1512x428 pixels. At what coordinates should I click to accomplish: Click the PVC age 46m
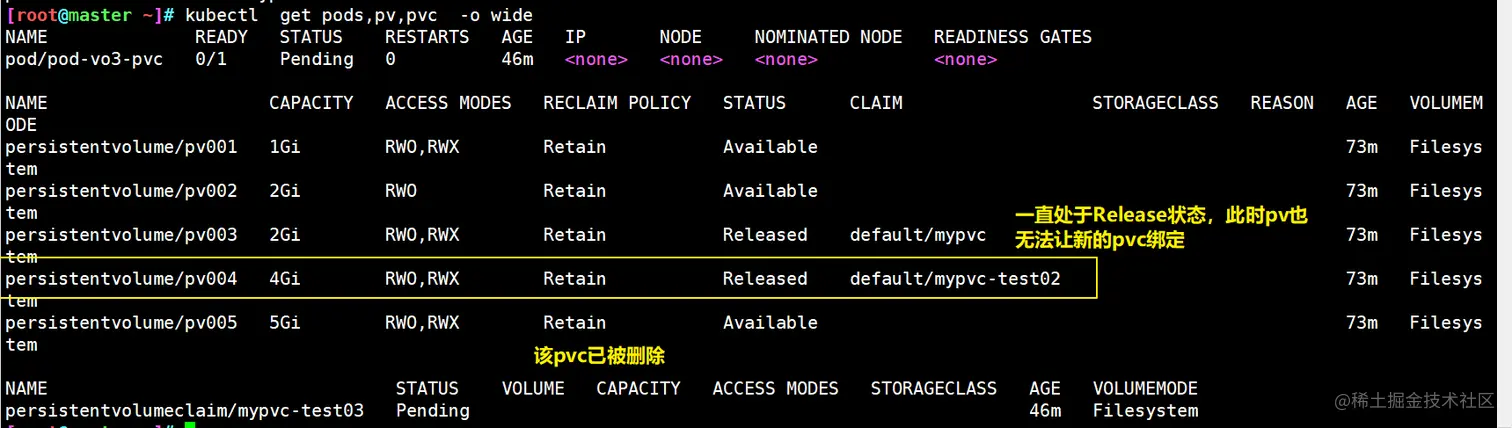pyautogui.click(x=1045, y=411)
